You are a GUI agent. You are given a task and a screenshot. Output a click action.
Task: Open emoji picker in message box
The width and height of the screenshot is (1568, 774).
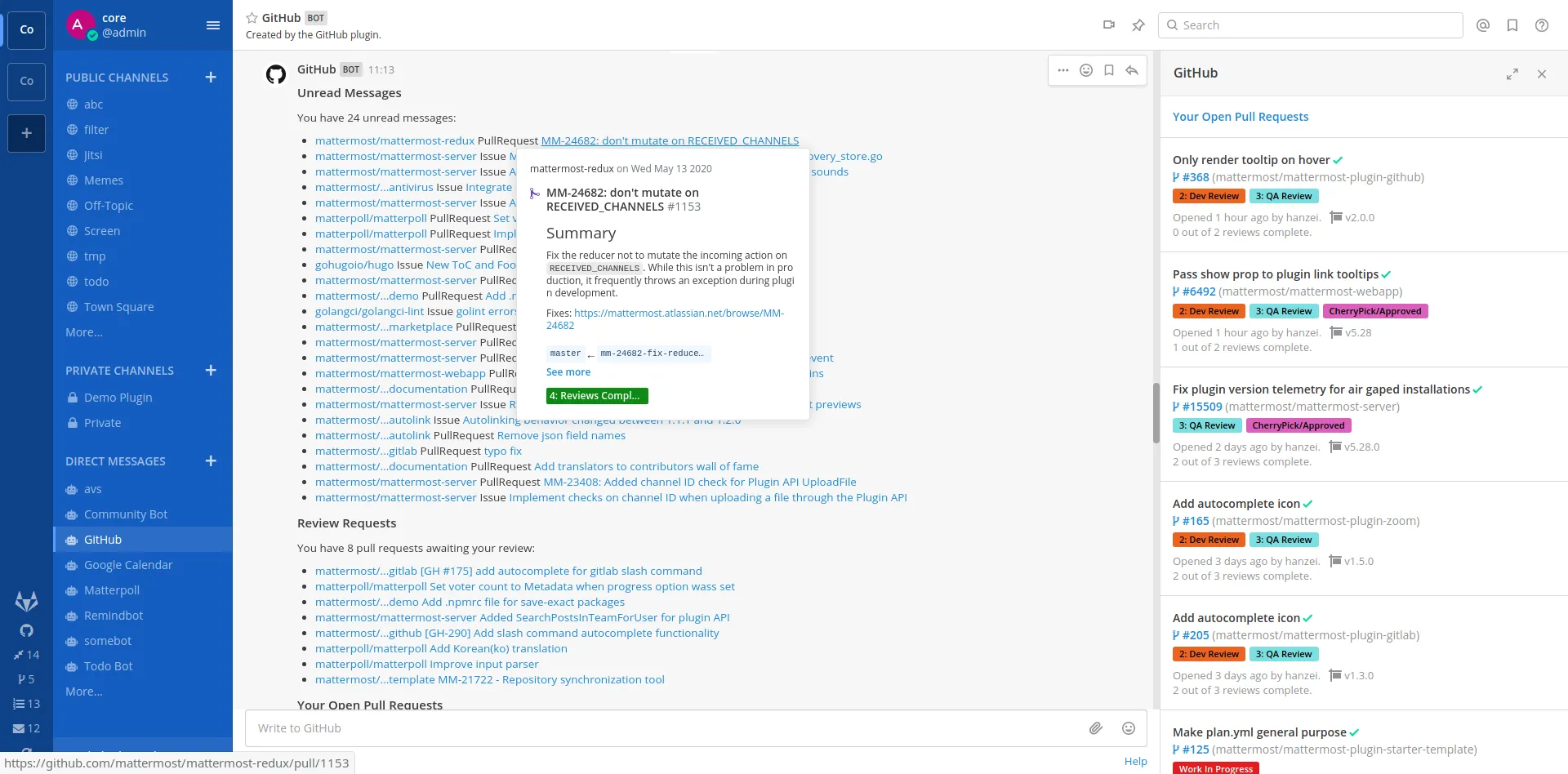tap(1129, 728)
